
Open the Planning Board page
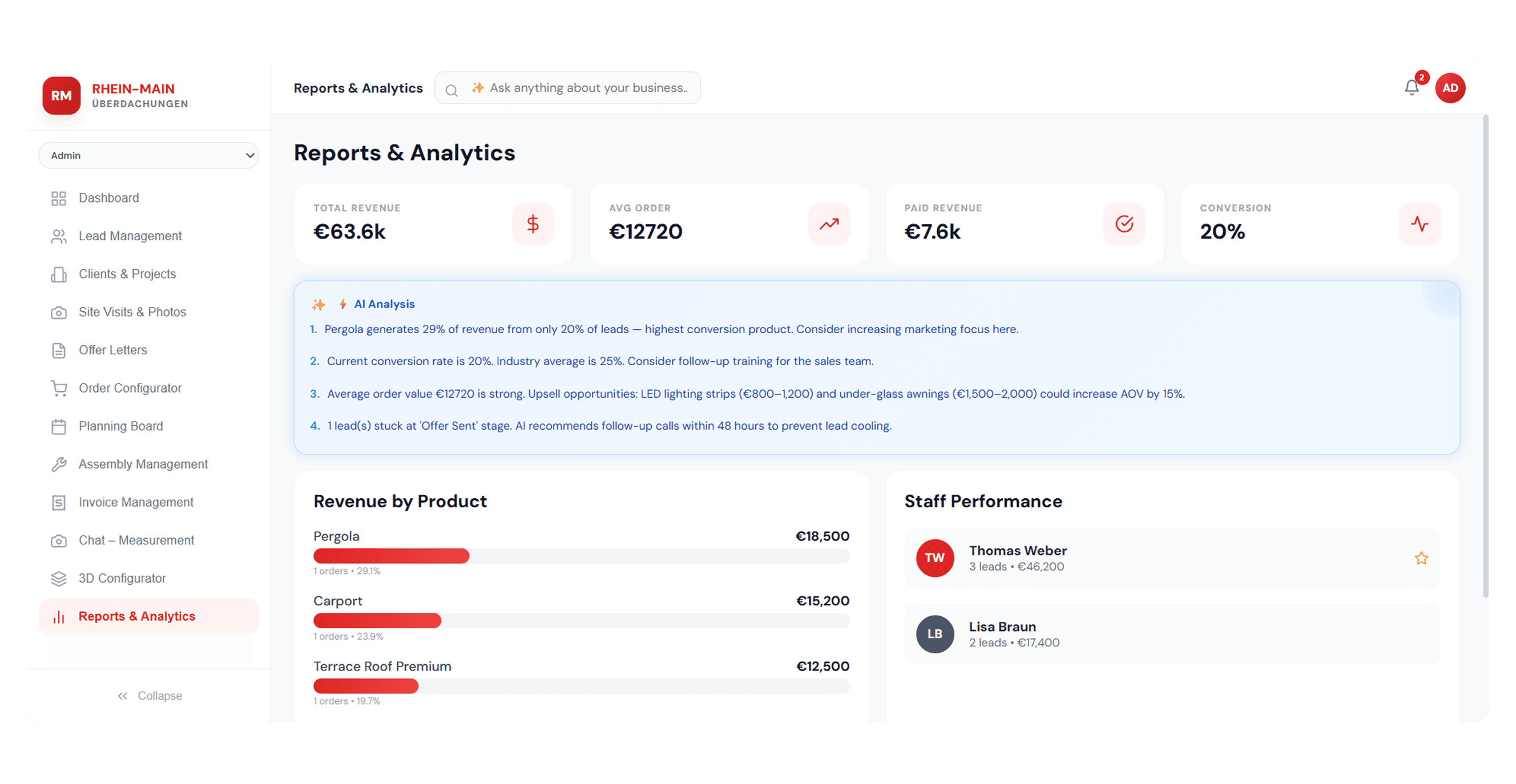[x=148, y=426]
